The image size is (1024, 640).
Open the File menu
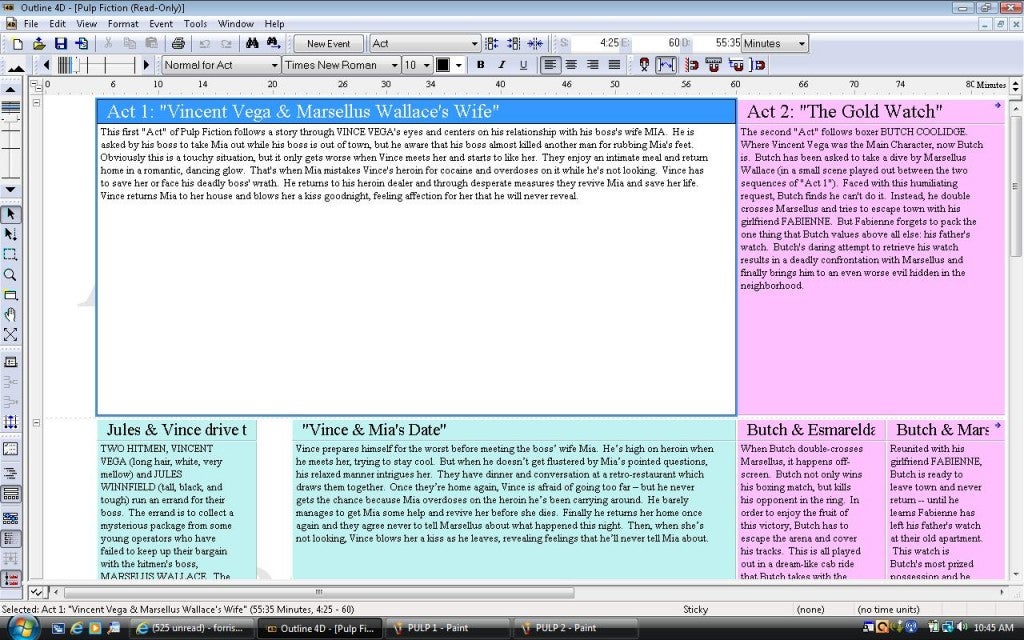point(31,24)
